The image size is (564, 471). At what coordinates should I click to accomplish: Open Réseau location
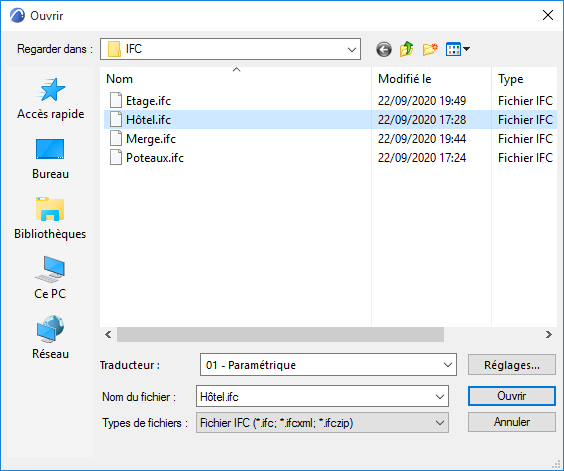50,338
